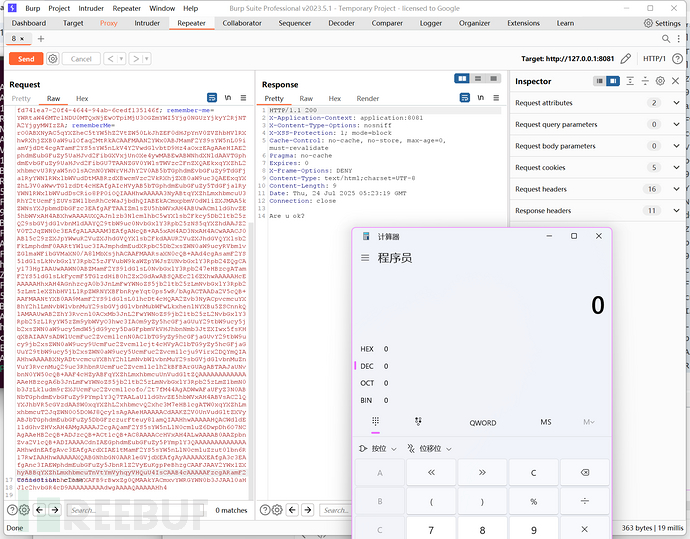This screenshot has height=539, width=690.
Task: Select the calculator full keypad icon
Action: tap(376, 422)
